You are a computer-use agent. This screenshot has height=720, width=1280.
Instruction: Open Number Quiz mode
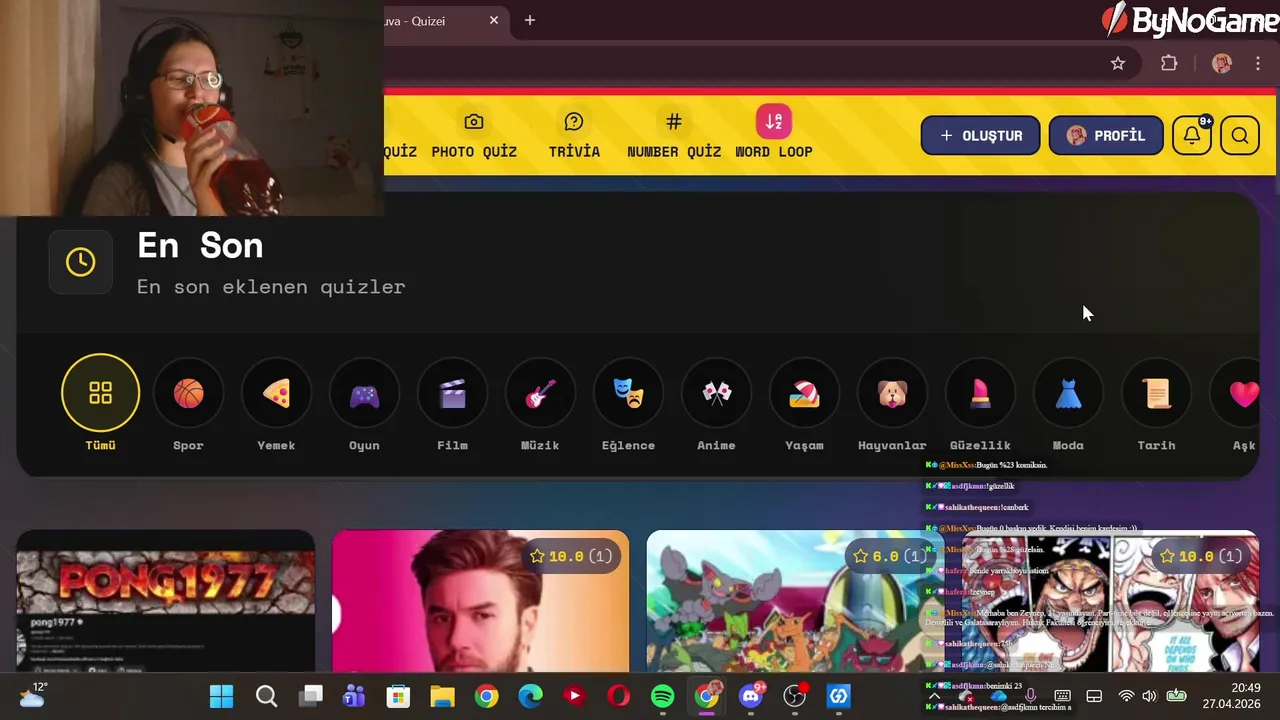[674, 135]
